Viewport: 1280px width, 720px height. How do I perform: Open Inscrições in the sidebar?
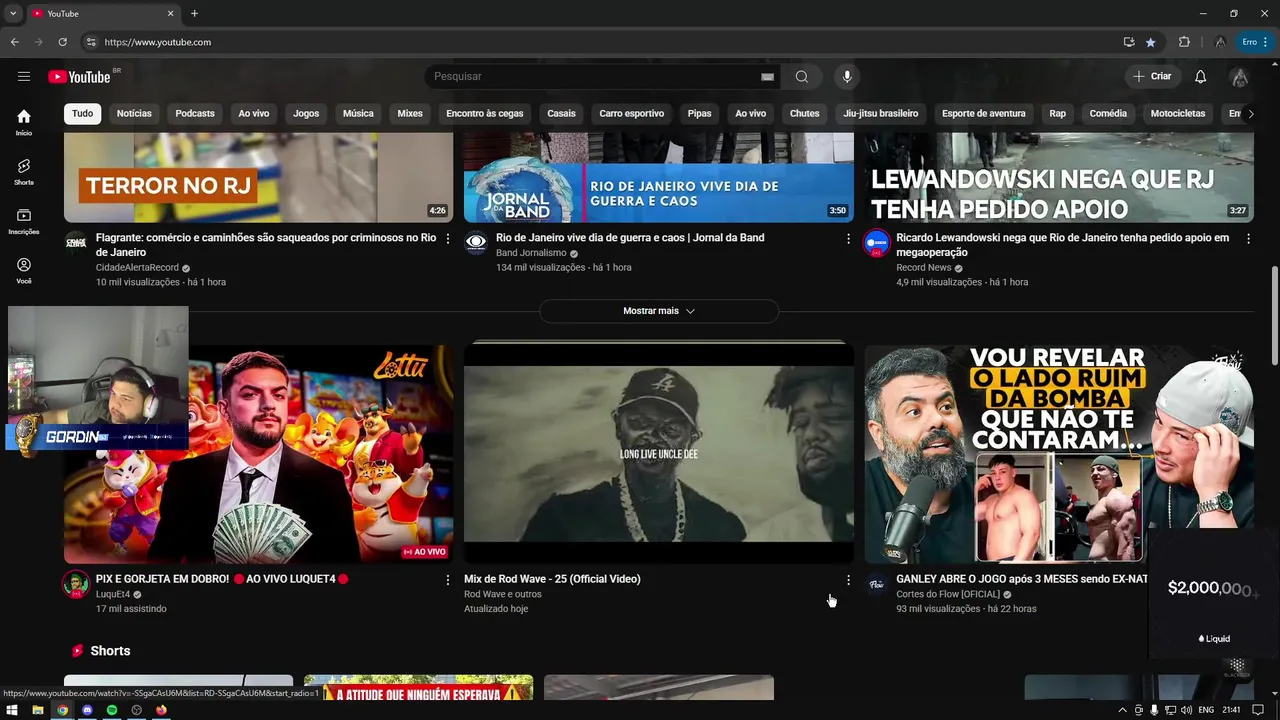(x=24, y=222)
